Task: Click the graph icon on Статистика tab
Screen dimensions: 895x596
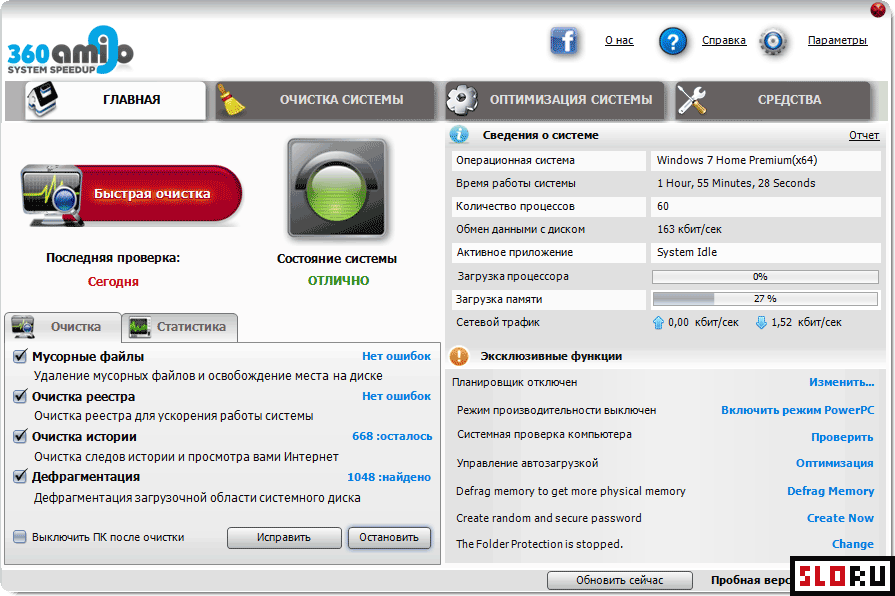Action: coord(140,327)
